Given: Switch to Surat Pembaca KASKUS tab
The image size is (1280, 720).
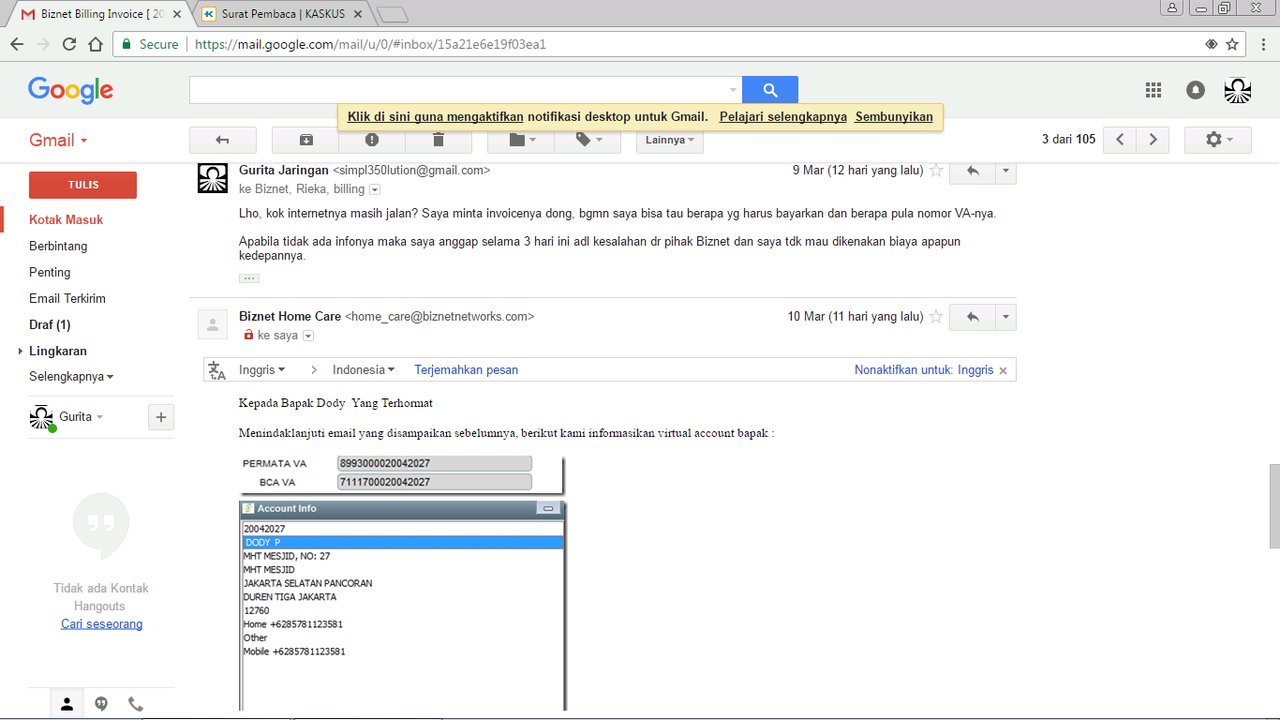Looking at the screenshot, I should pos(283,15).
